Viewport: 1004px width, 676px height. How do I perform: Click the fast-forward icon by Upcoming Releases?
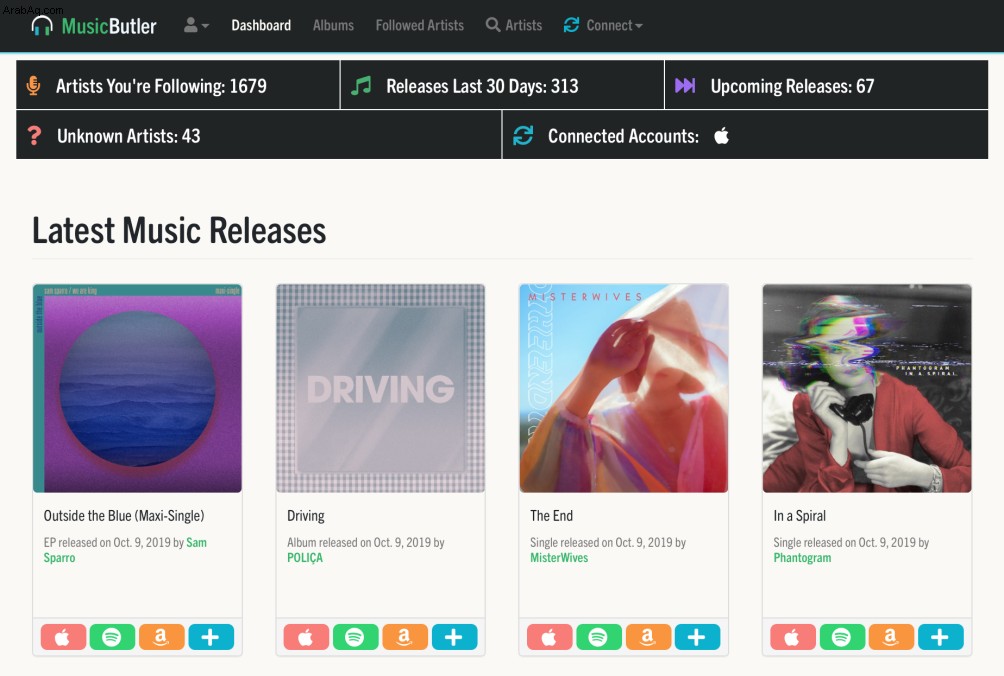(685, 85)
